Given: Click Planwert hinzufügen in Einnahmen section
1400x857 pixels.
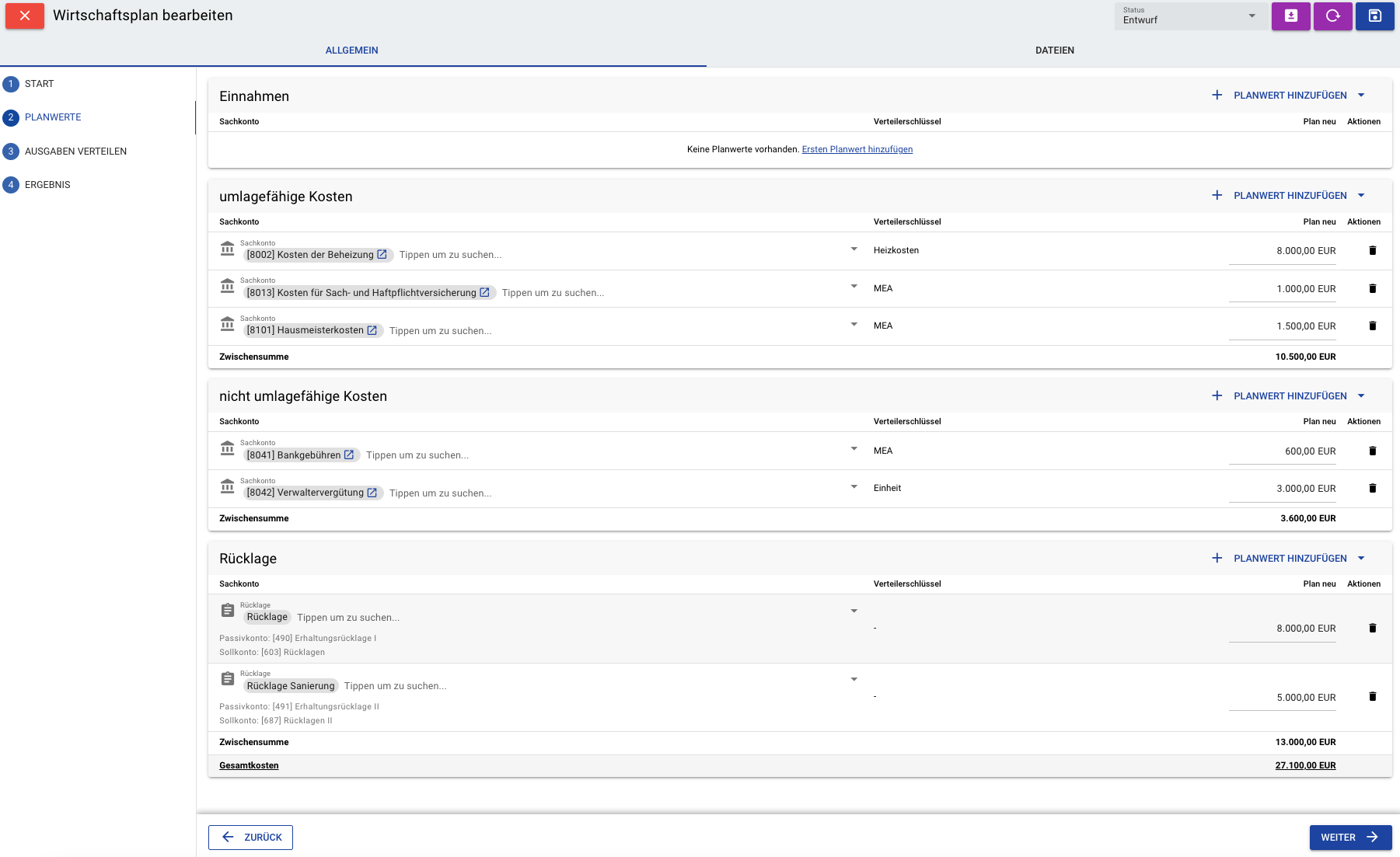Looking at the screenshot, I should 1279,96.
